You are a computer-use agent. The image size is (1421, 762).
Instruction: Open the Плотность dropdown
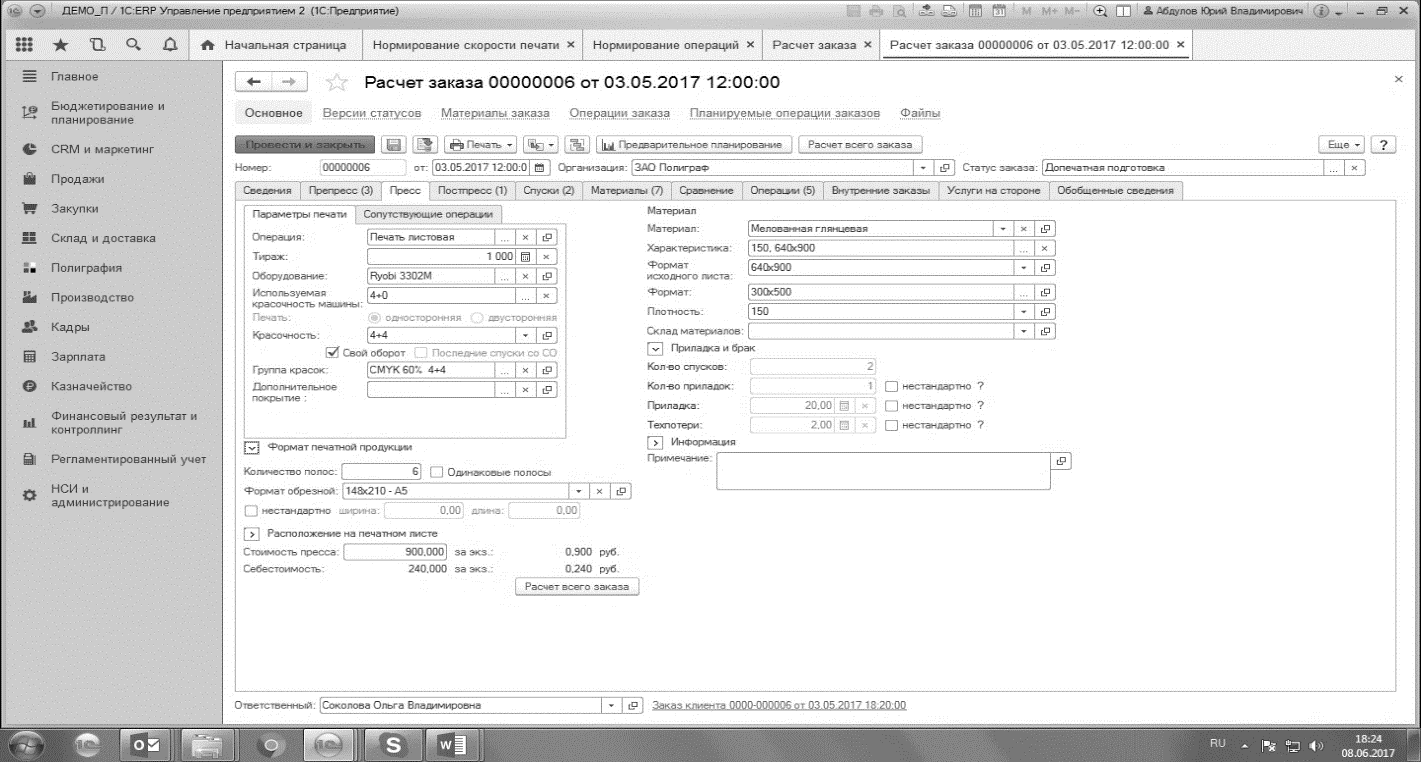pyautogui.click(x=1024, y=311)
